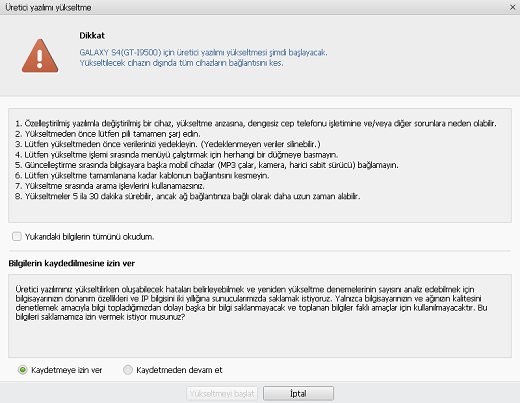Check 'Yukarıdaki bilgilerin tümünü okudum' checkbox
This screenshot has width=520, height=403.
pyautogui.click(x=17, y=236)
